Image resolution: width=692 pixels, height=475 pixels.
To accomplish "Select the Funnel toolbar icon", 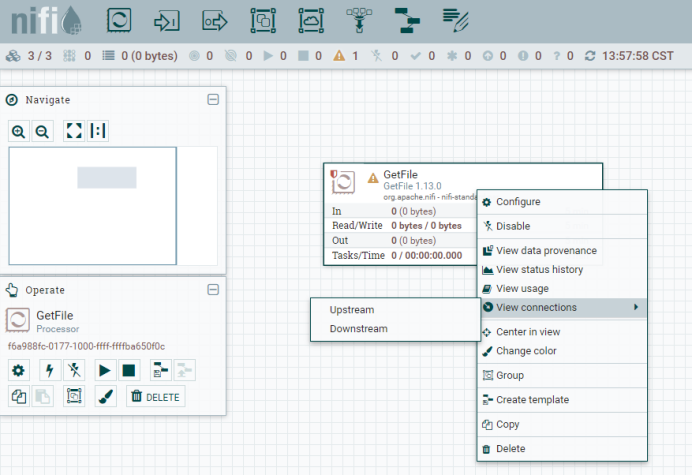I will click(359, 20).
